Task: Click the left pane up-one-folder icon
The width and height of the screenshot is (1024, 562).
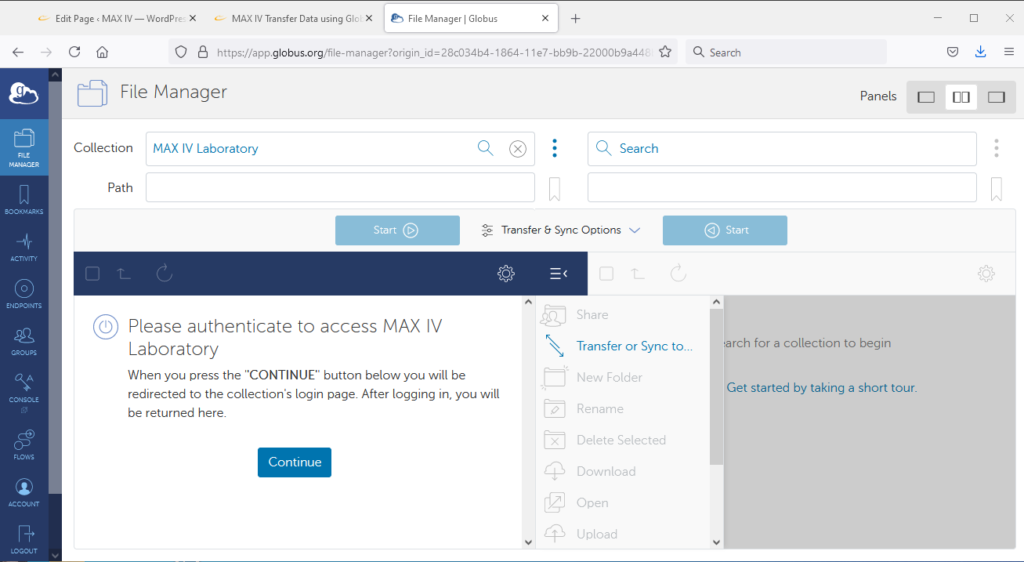Action: [x=124, y=273]
